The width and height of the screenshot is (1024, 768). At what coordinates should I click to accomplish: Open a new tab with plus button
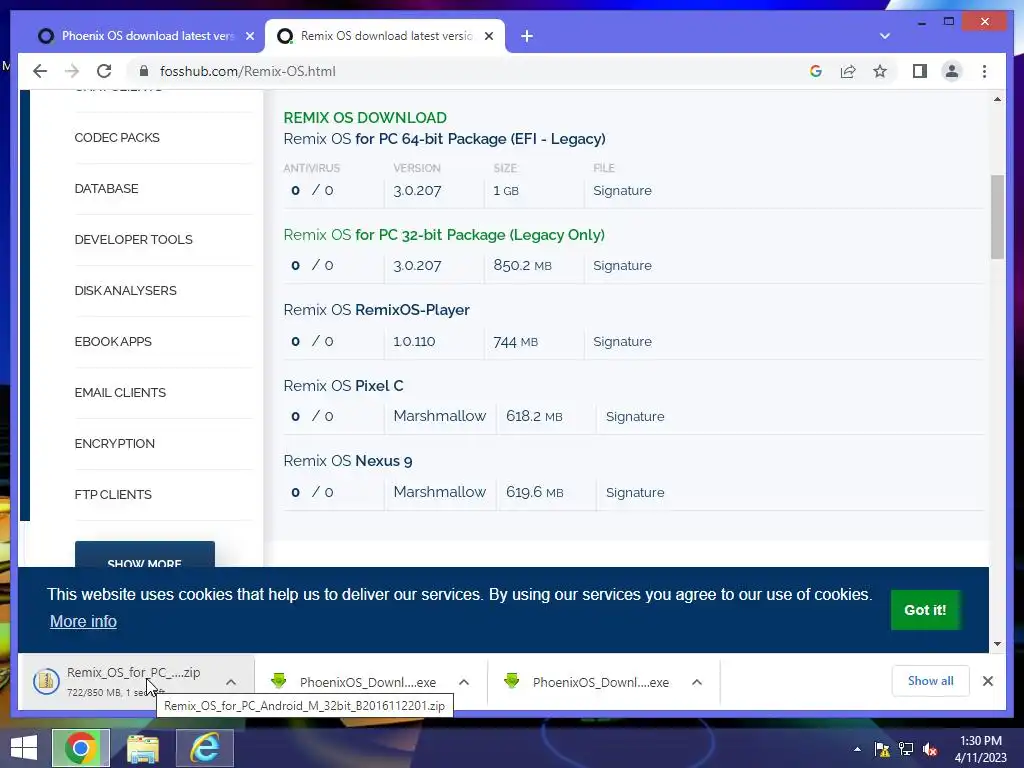point(527,37)
